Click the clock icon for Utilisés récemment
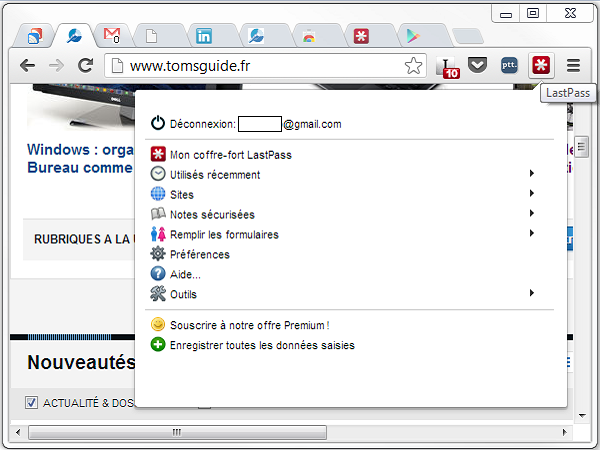 click(158, 174)
